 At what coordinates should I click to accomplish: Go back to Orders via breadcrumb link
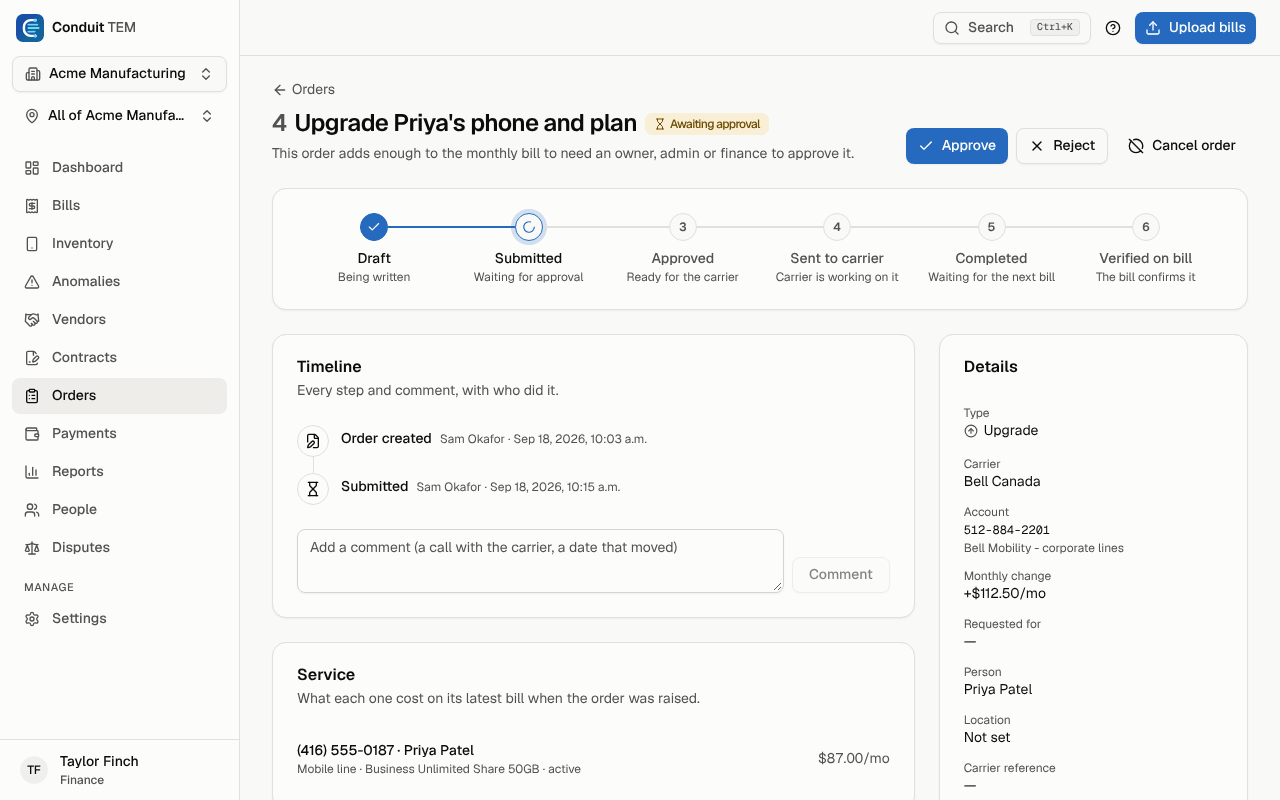click(304, 90)
